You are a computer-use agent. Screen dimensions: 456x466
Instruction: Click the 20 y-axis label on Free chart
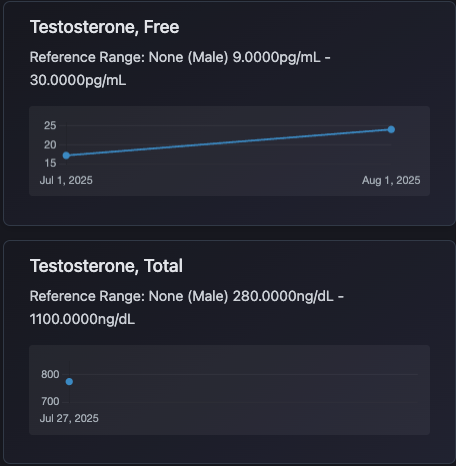coord(50,145)
